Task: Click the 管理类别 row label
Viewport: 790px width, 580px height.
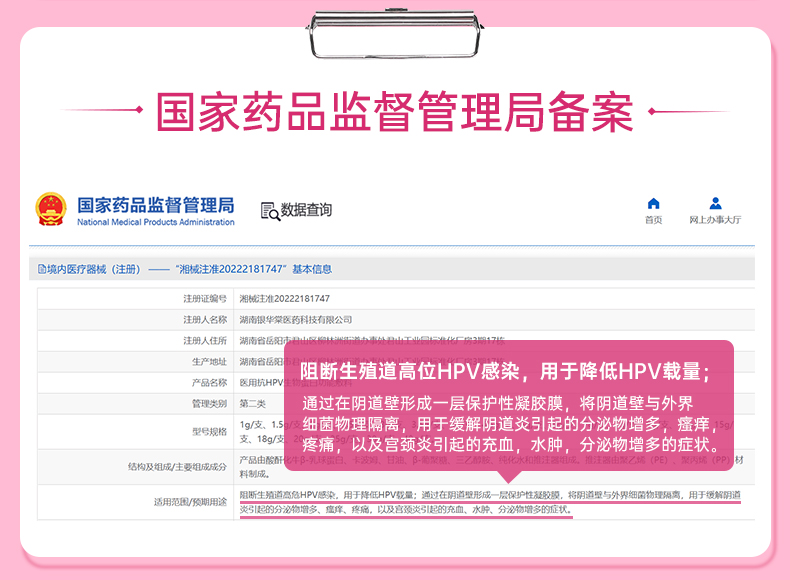Action: [209, 404]
